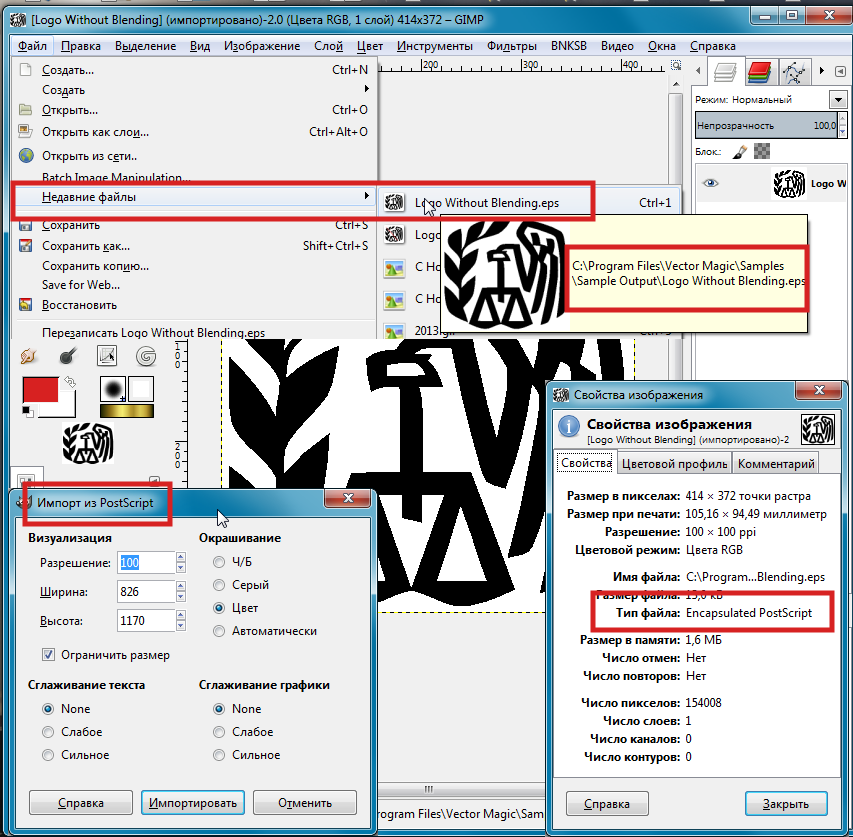Toggle visibility eye of Logo layer

click(x=710, y=183)
